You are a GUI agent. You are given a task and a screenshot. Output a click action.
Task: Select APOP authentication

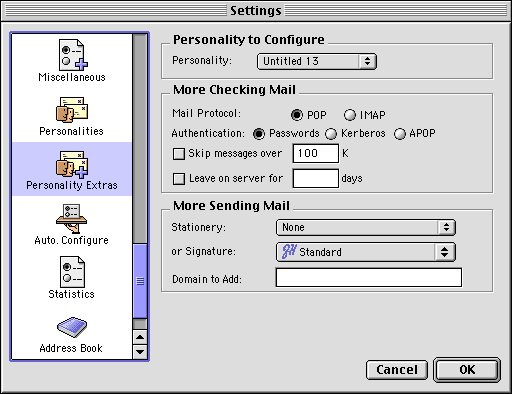coord(400,134)
